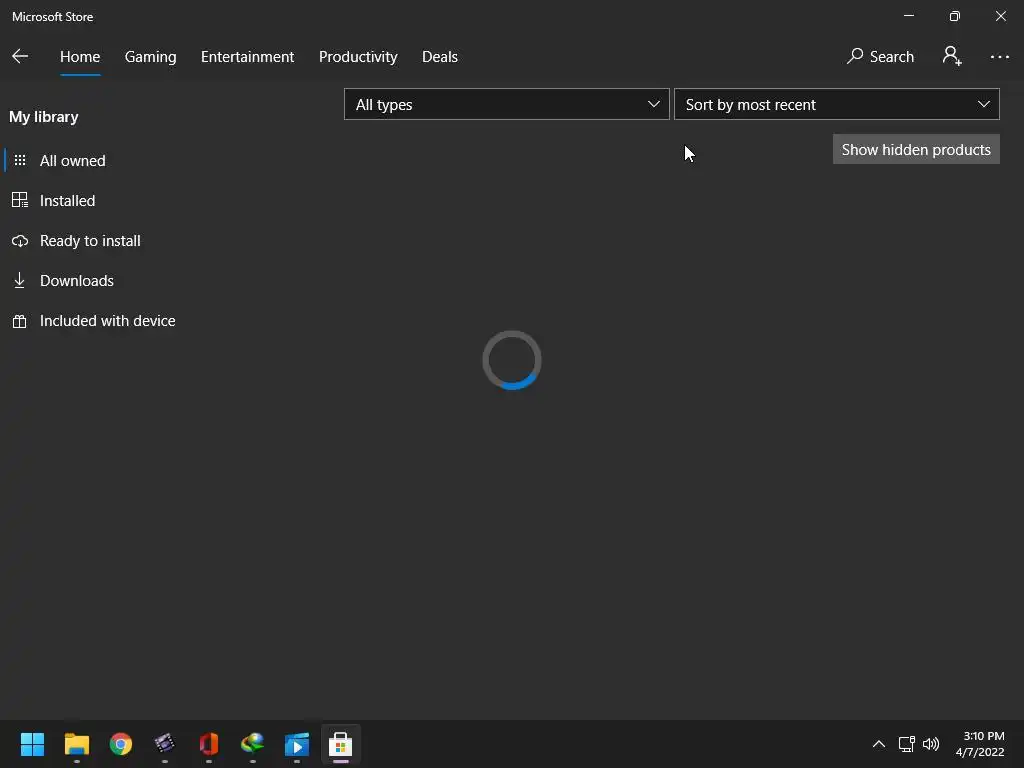Open the network status tray icon
This screenshot has height=768, width=1024.
click(906, 744)
